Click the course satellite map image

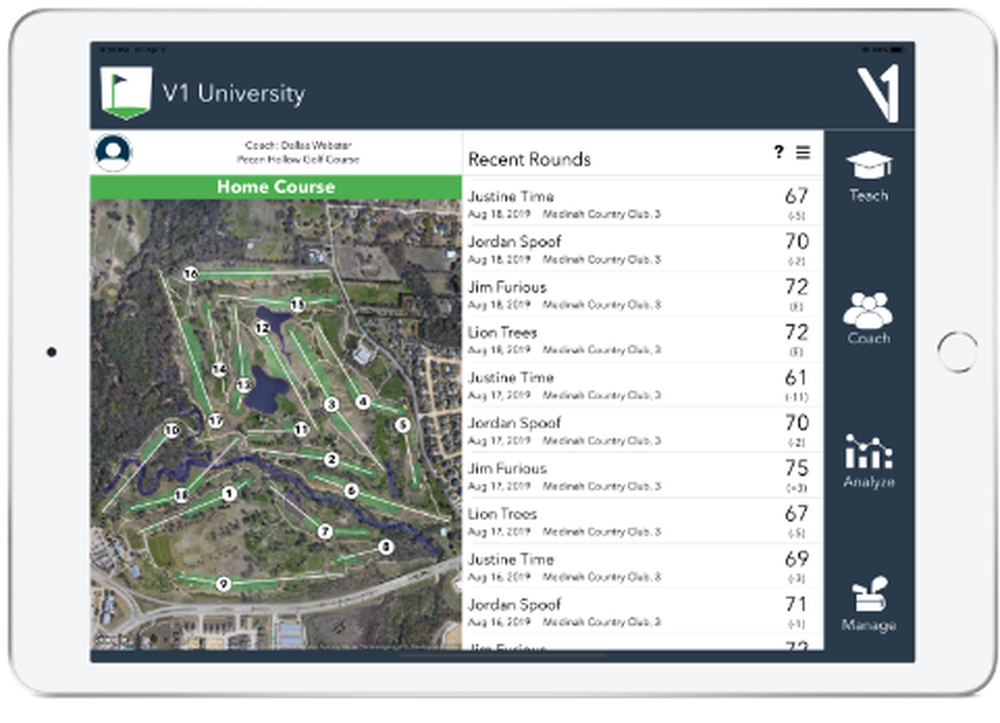(276, 424)
